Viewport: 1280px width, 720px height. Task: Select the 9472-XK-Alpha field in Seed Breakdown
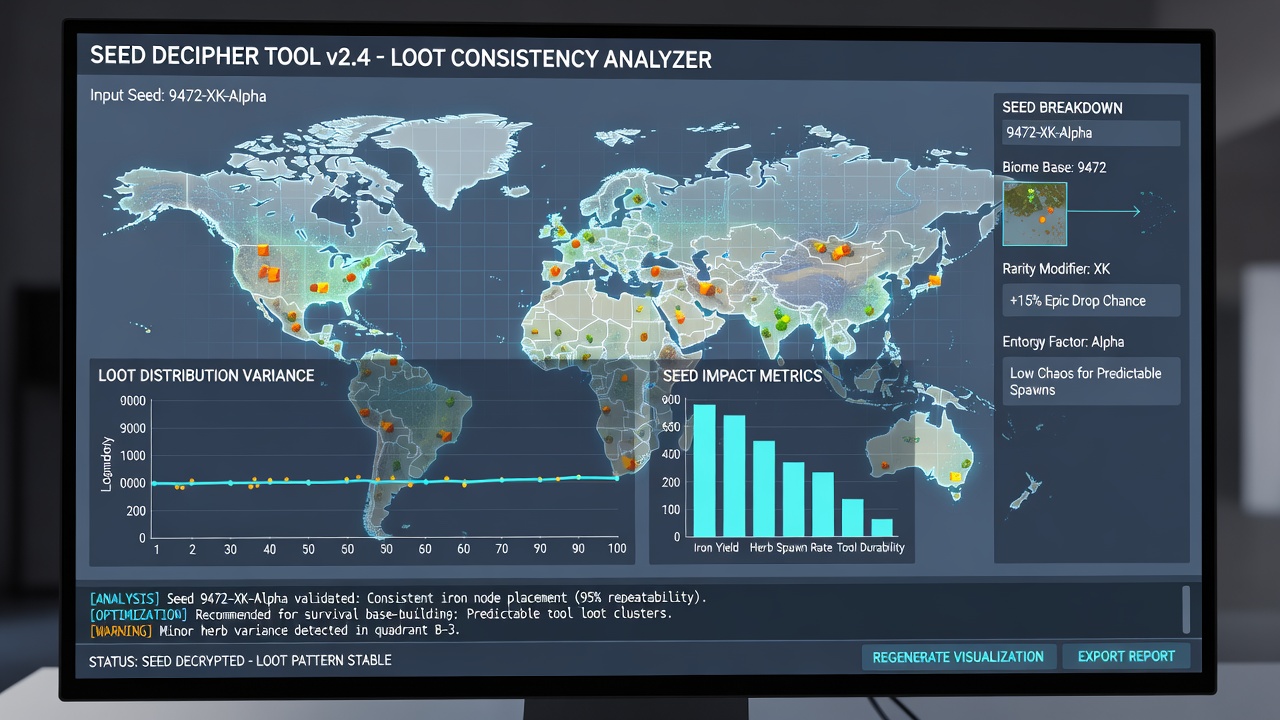click(x=1091, y=133)
